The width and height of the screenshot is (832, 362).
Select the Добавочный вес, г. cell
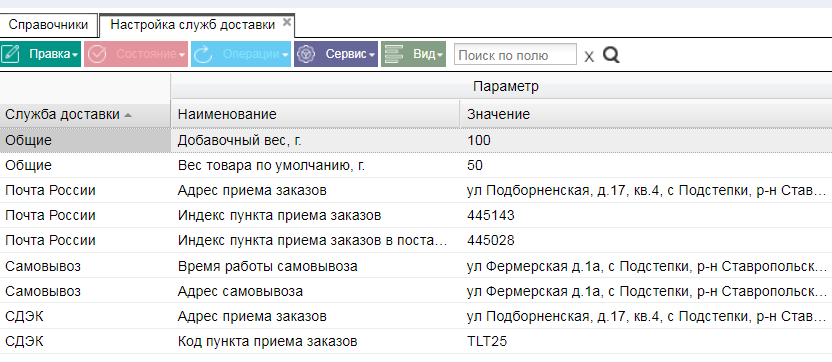(x=315, y=141)
